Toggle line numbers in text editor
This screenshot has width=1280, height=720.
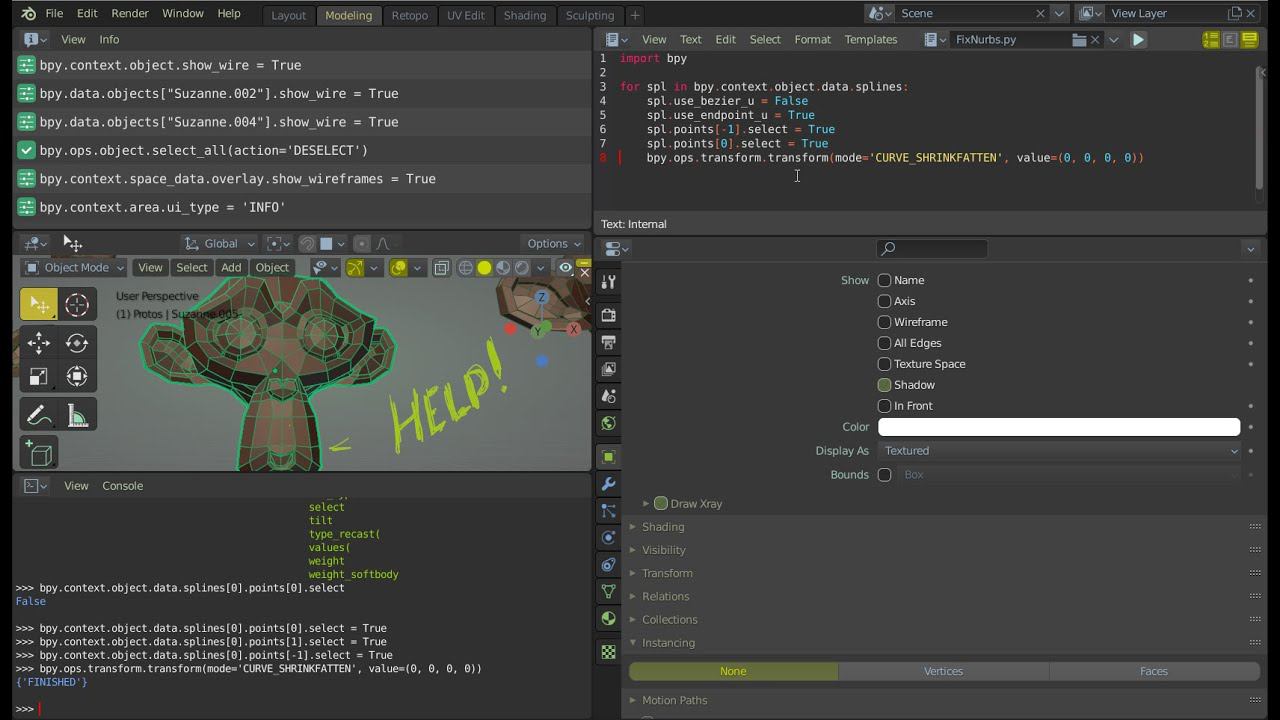click(1211, 40)
